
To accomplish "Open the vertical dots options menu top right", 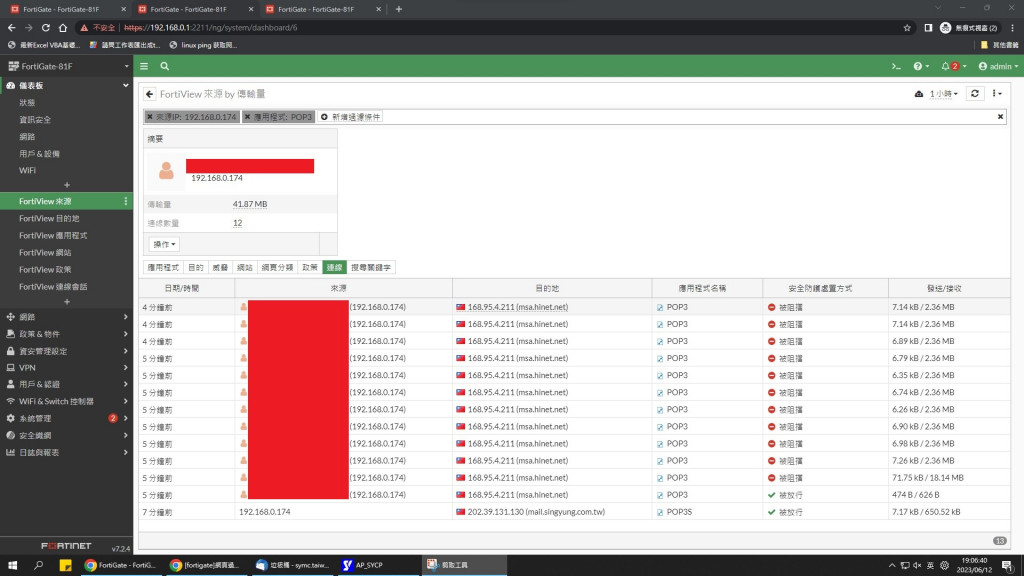I will tap(997, 93).
